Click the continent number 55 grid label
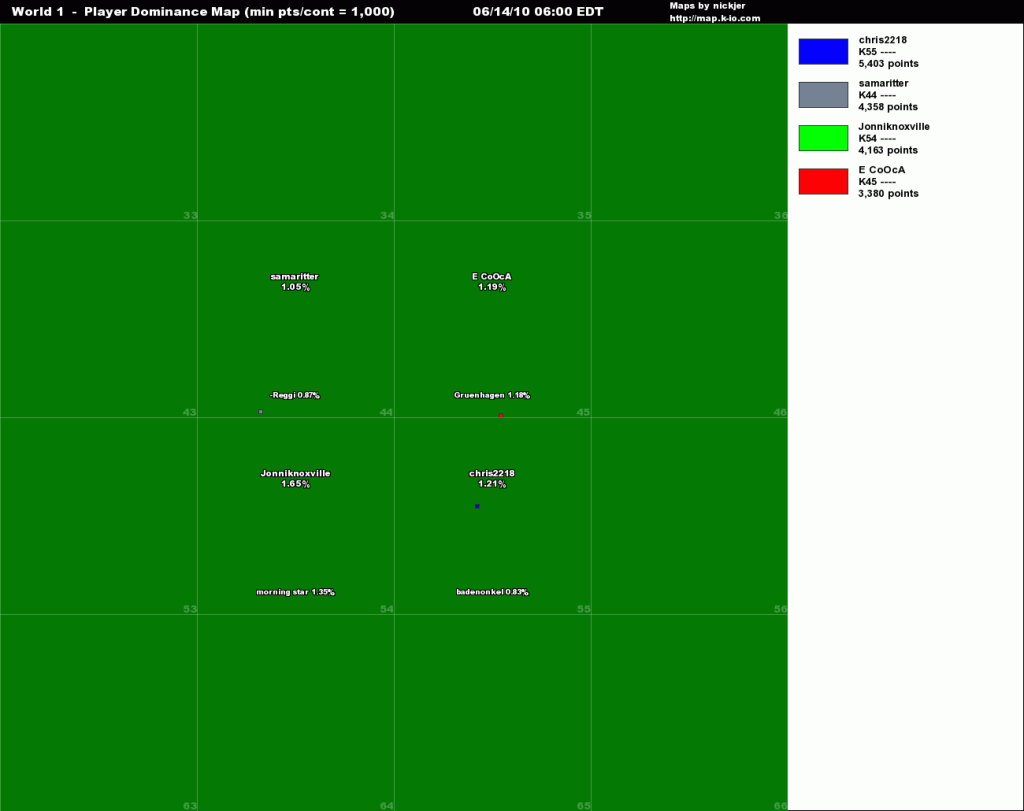 click(x=584, y=609)
